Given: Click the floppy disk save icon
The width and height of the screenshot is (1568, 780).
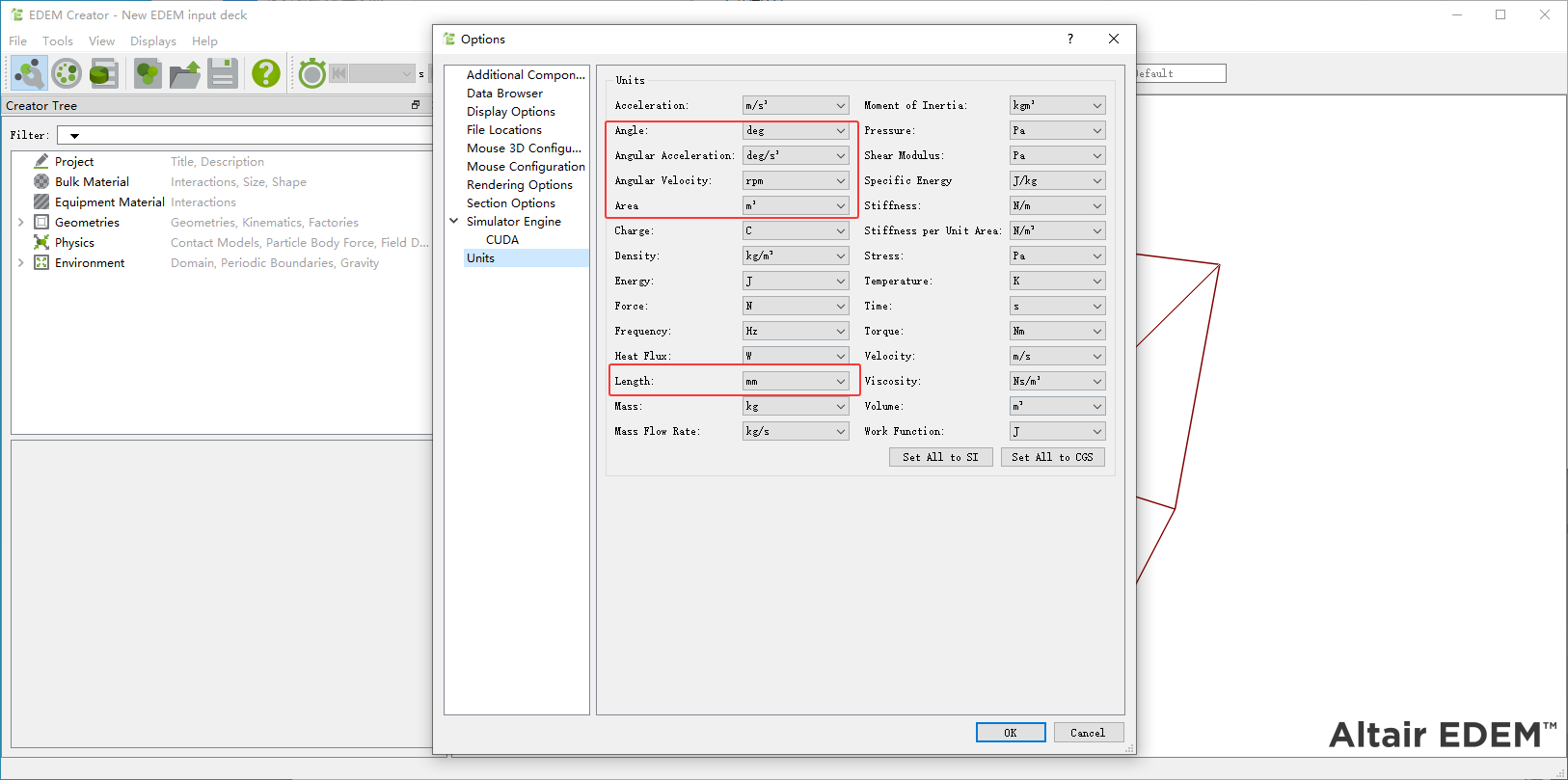Looking at the screenshot, I should click(223, 73).
